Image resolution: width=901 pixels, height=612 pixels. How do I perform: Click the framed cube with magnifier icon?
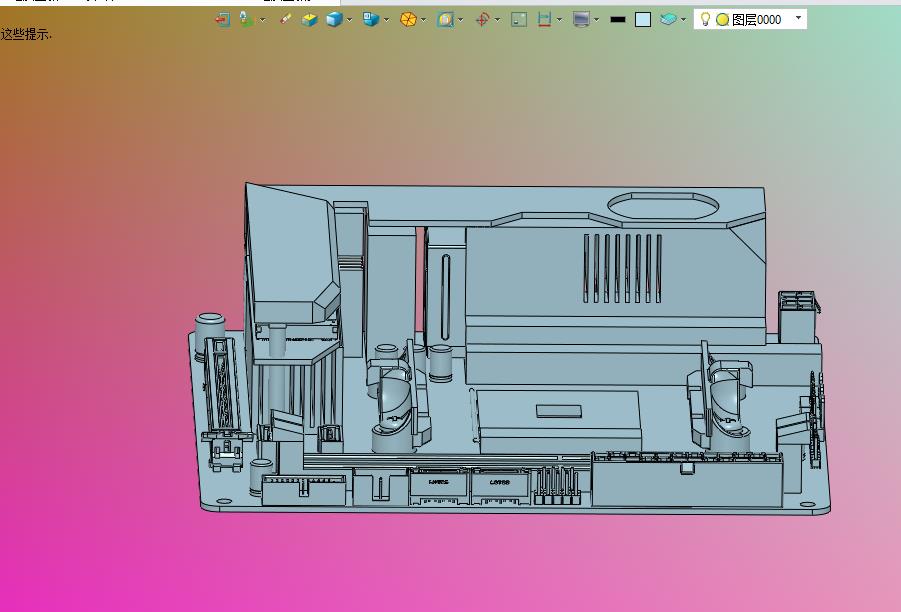[445, 20]
